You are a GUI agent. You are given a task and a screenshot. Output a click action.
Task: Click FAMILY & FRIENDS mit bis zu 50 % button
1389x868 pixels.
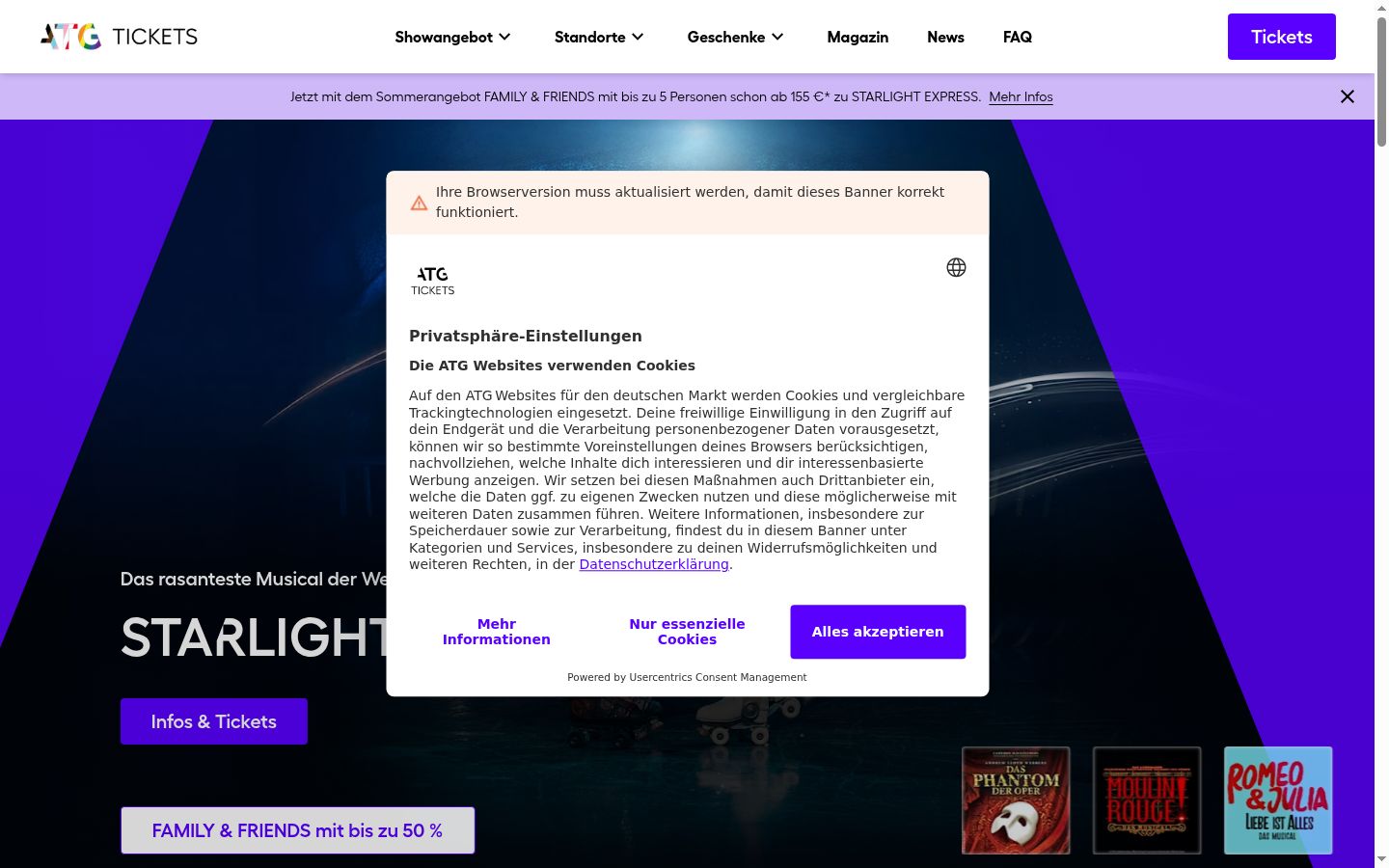(297, 830)
